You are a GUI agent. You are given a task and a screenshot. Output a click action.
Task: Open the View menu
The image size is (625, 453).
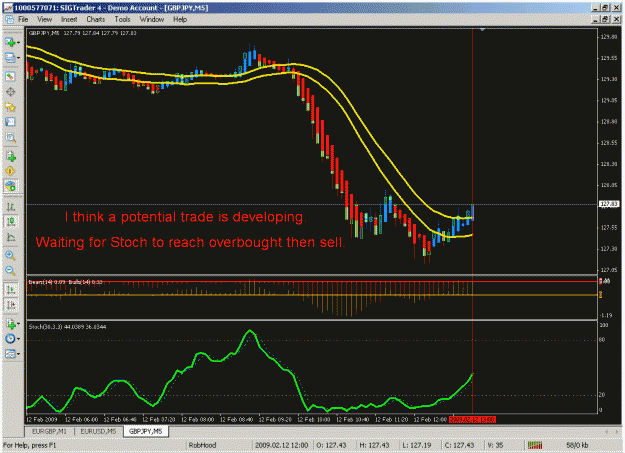(44, 19)
